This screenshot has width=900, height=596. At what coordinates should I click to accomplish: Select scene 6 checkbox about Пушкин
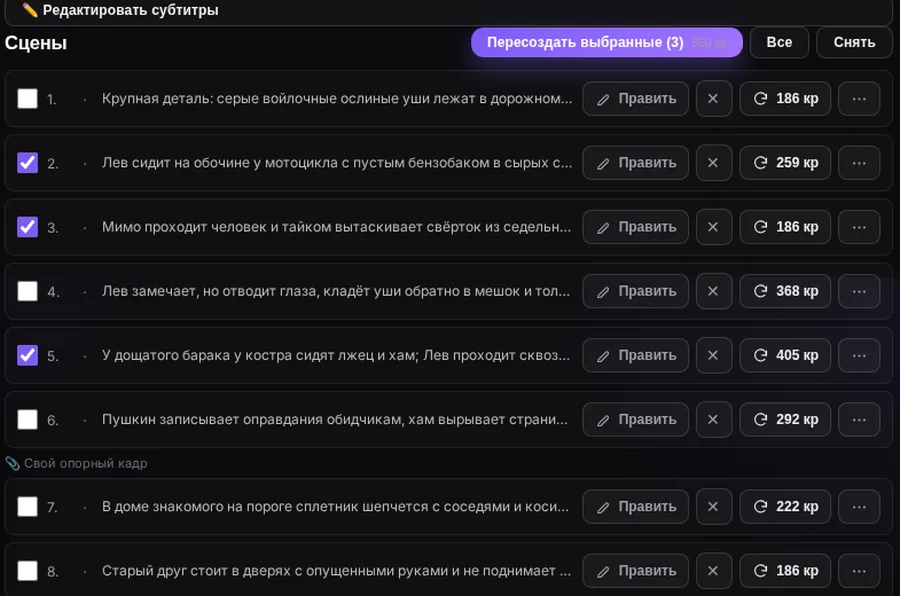pos(28,420)
